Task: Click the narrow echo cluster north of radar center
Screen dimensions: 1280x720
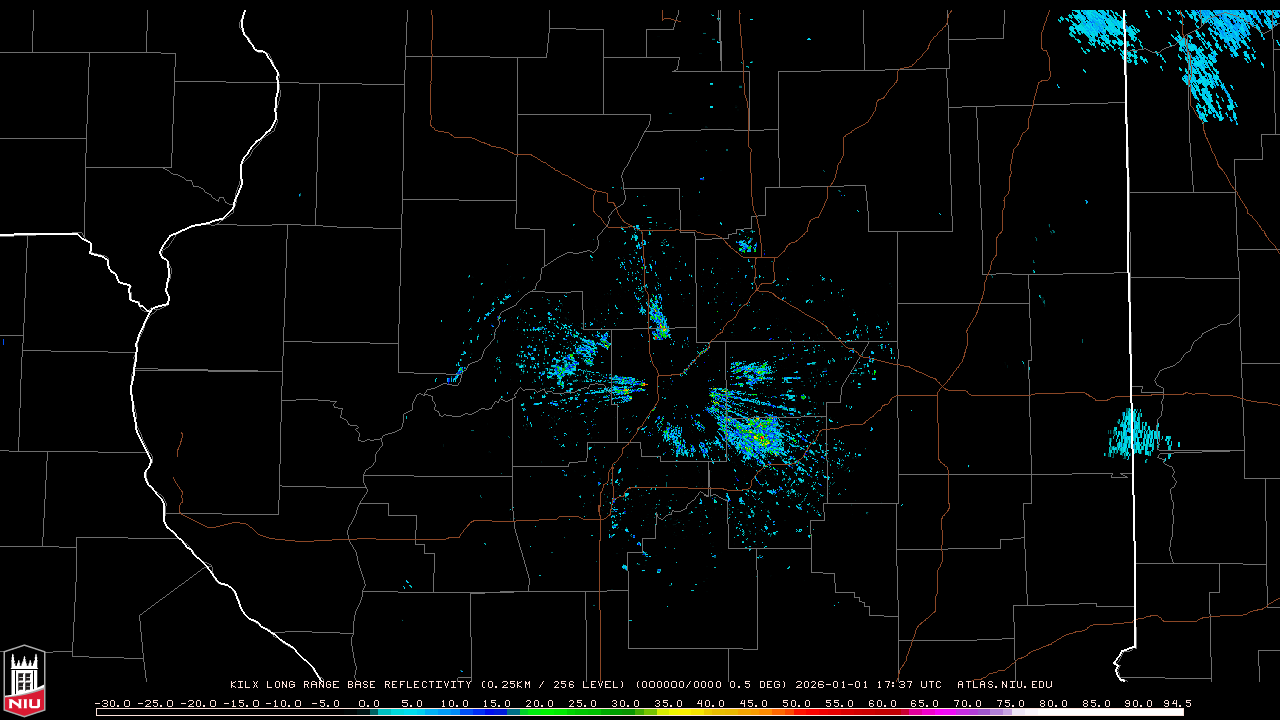Action: click(x=658, y=320)
